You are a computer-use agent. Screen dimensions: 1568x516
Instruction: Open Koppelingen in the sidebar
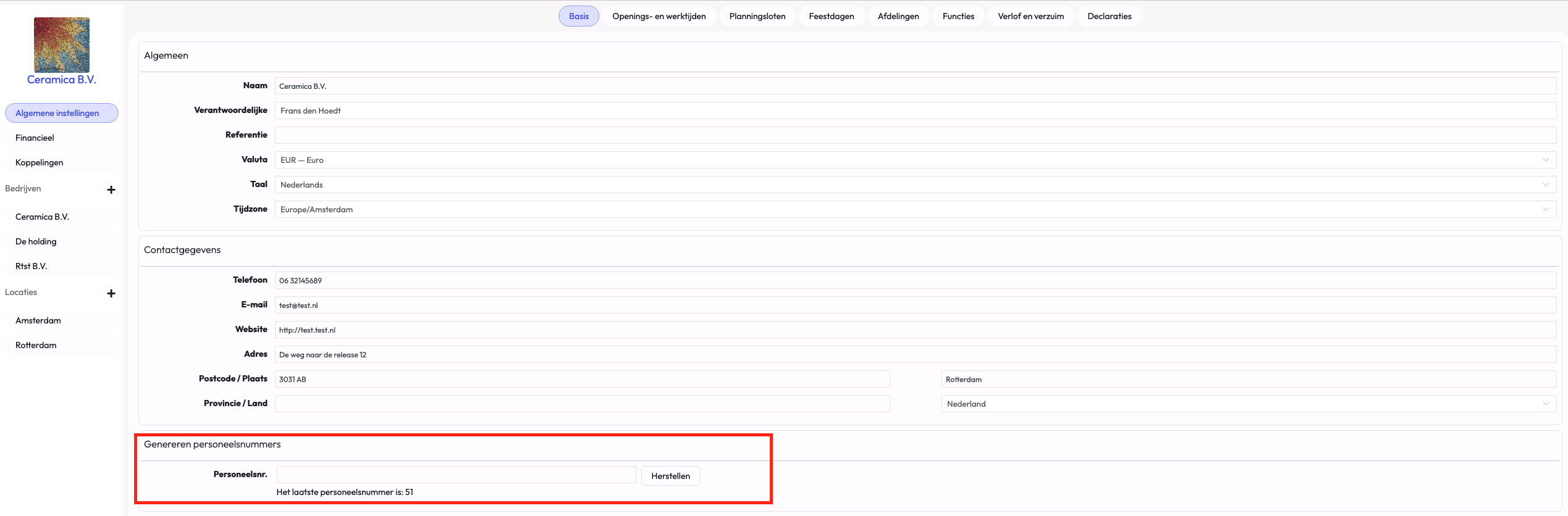(x=62, y=162)
